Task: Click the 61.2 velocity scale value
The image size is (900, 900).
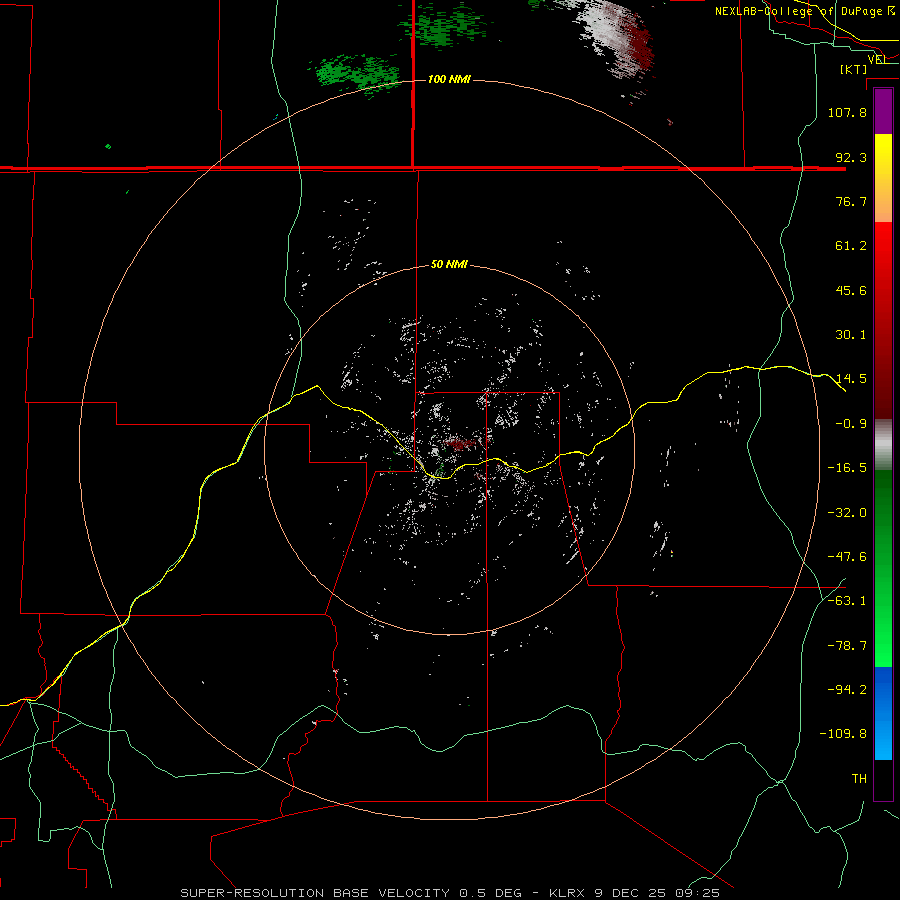Action: pos(851,246)
